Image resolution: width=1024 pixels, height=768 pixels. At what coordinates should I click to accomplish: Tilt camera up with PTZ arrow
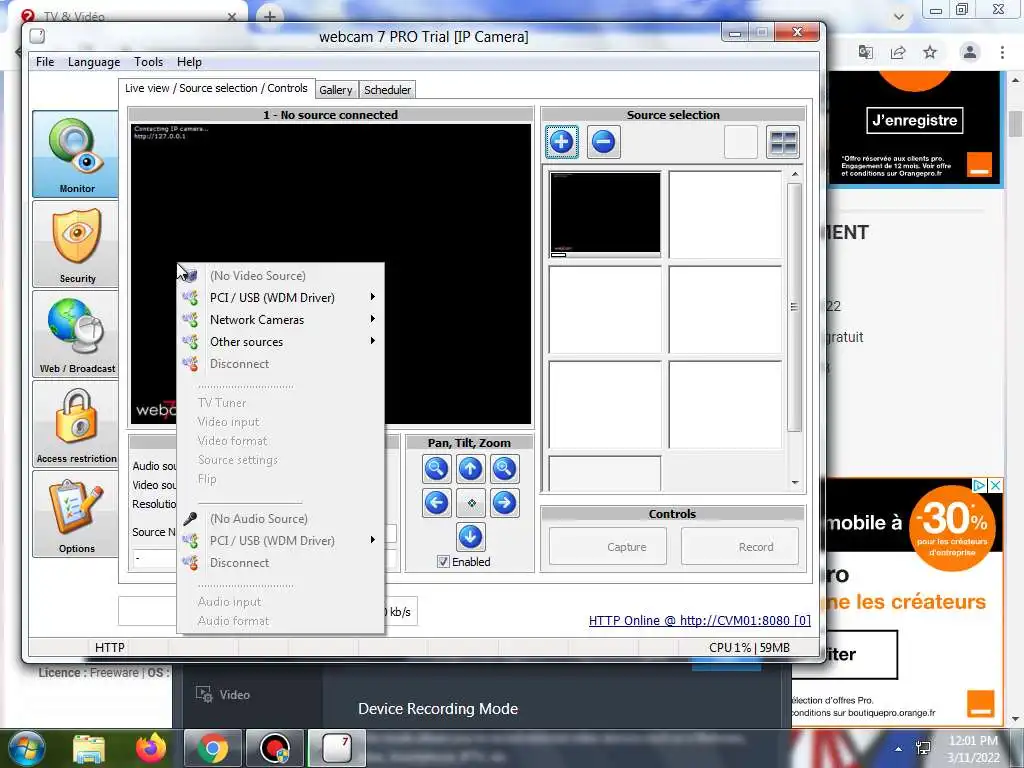coord(470,468)
